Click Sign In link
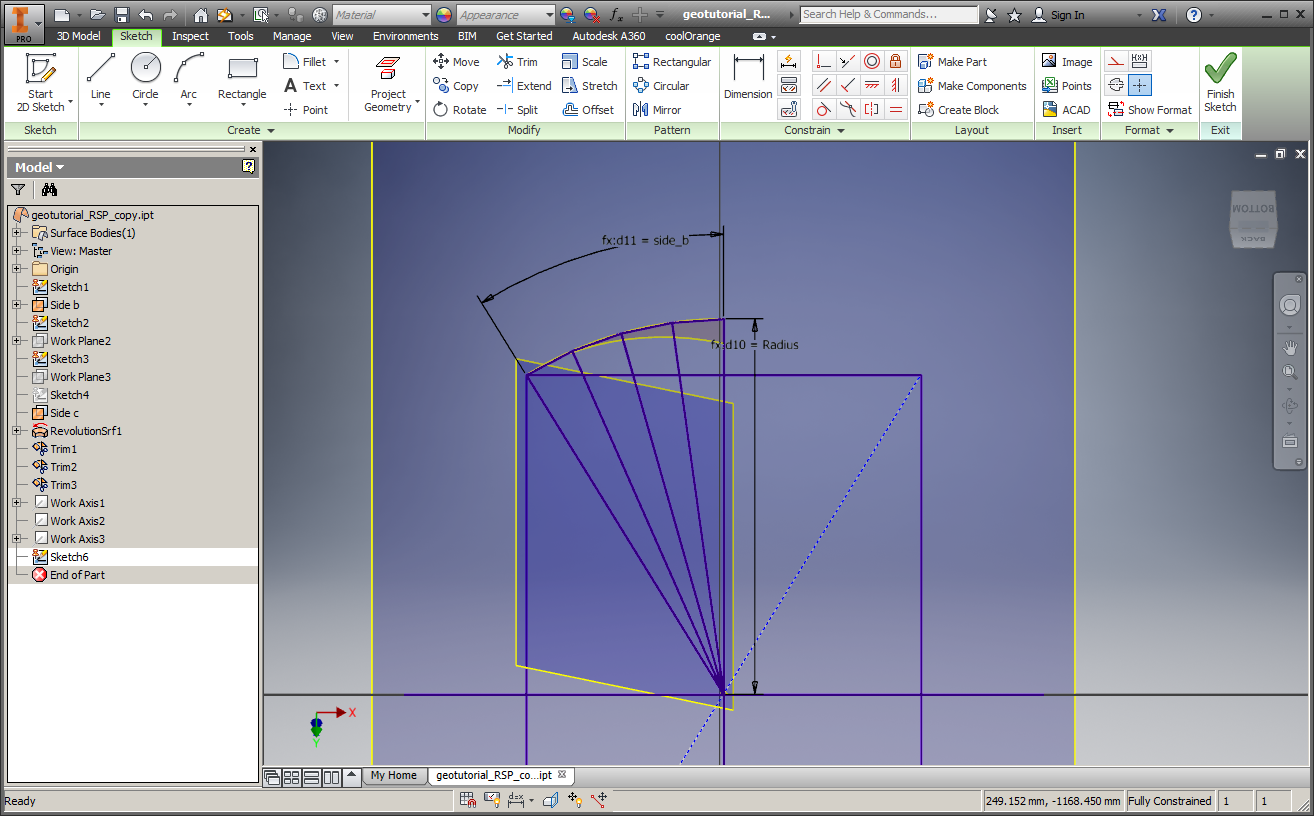The width and height of the screenshot is (1314, 816). click(x=1067, y=15)
